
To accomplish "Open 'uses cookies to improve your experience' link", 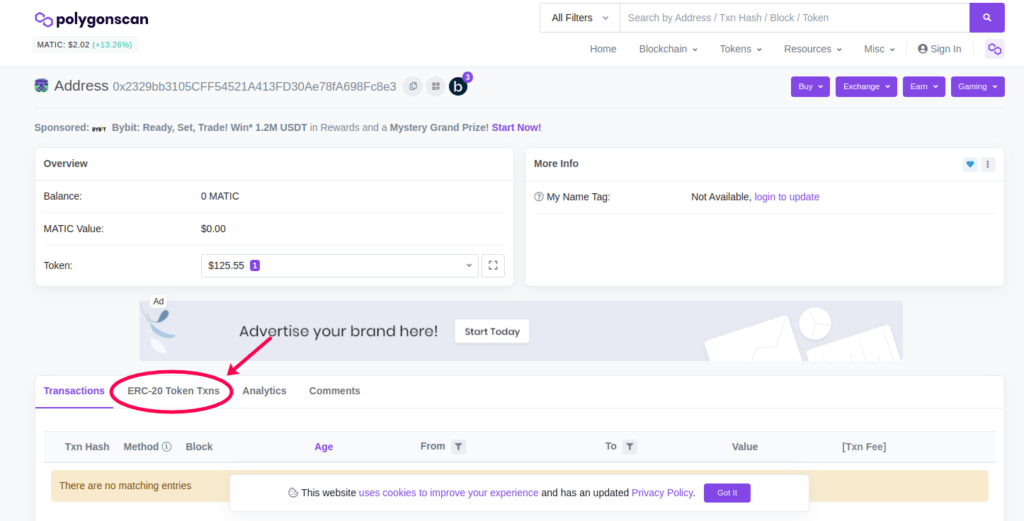I will [x=449, y=493].
